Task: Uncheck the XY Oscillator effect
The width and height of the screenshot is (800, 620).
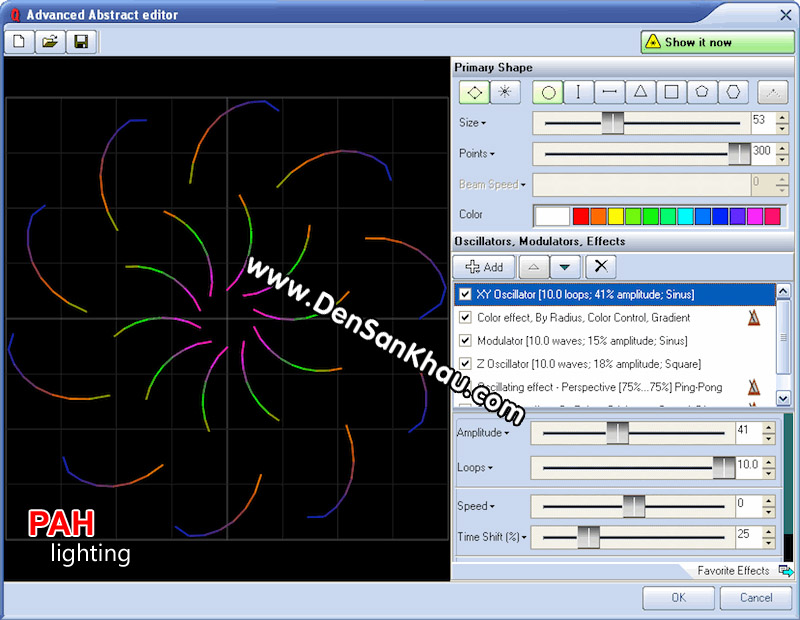Action: click(465, 294)
